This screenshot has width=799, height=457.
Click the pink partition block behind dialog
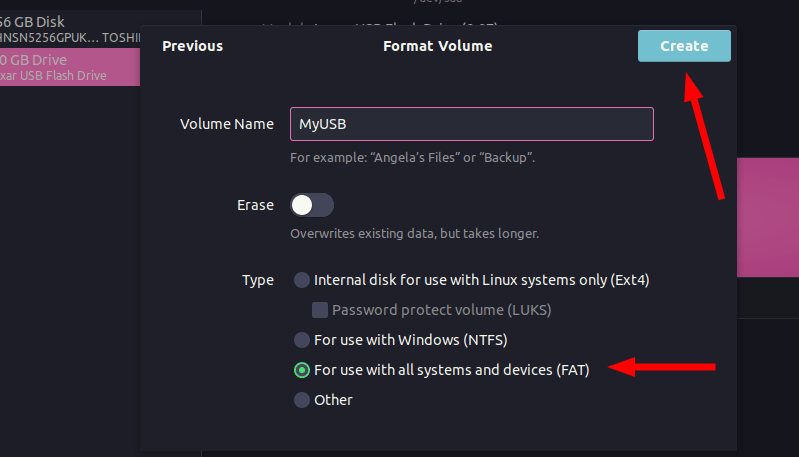tap(768, 216)
